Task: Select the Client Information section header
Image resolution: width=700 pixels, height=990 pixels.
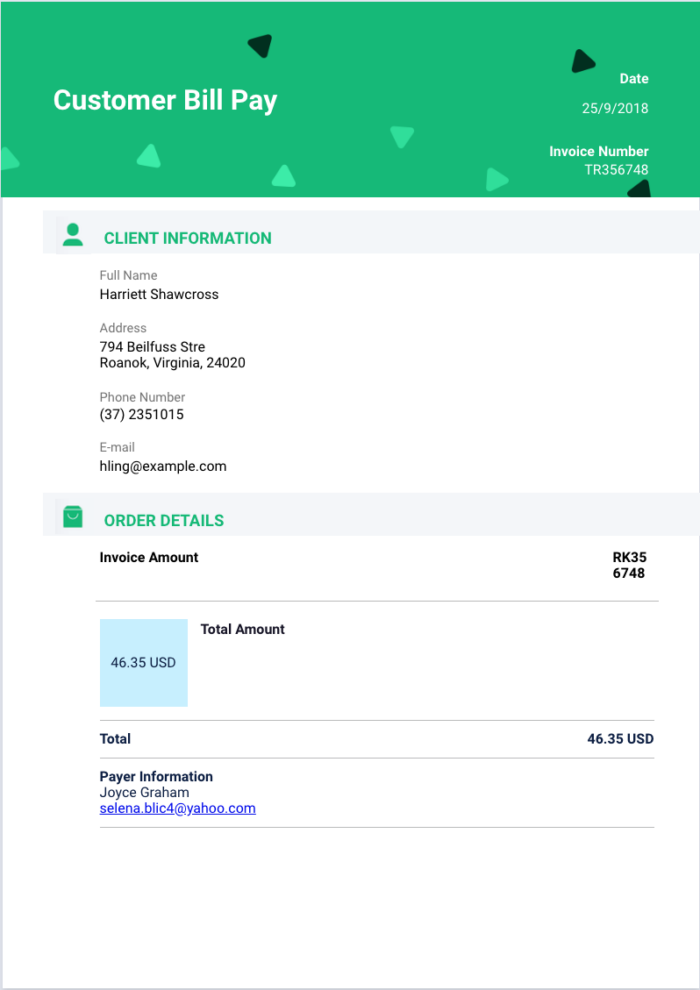Action: tap(187, 238)
